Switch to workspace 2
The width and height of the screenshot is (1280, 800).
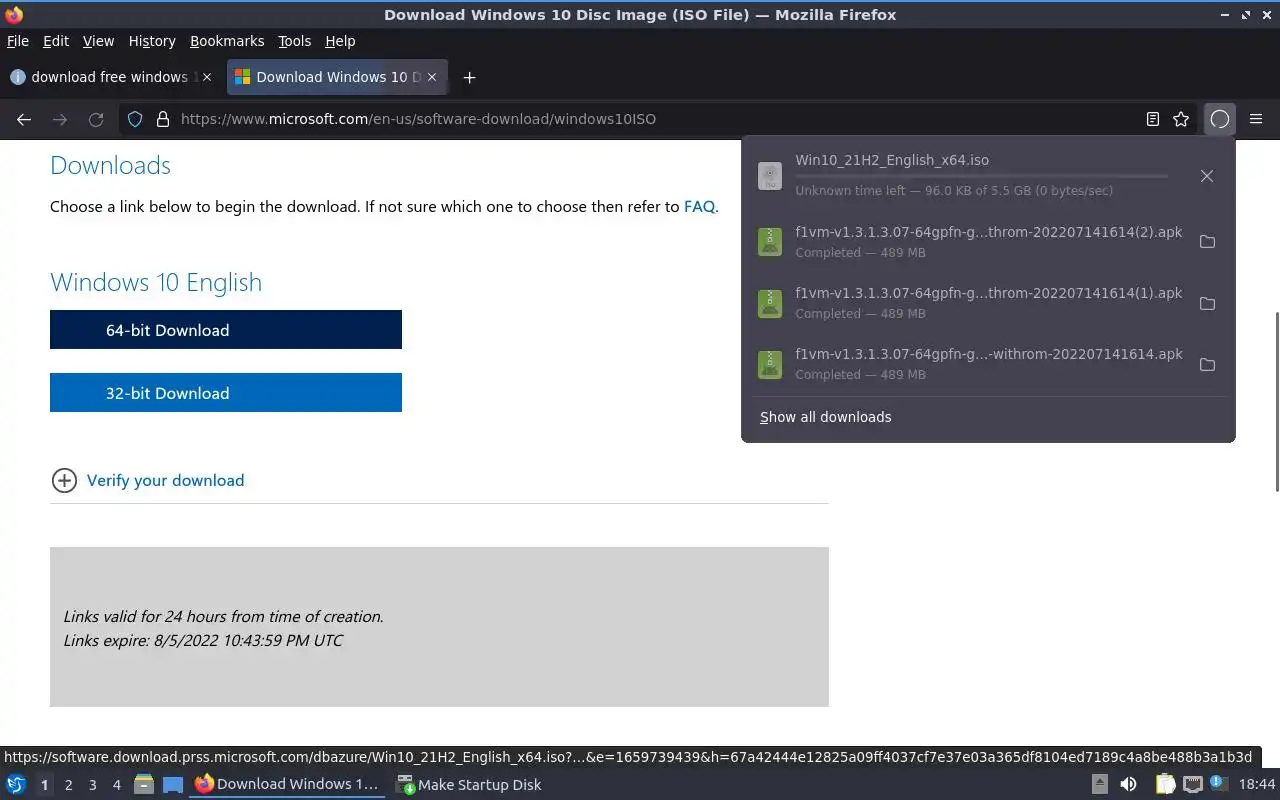click(x=68, y=785)
